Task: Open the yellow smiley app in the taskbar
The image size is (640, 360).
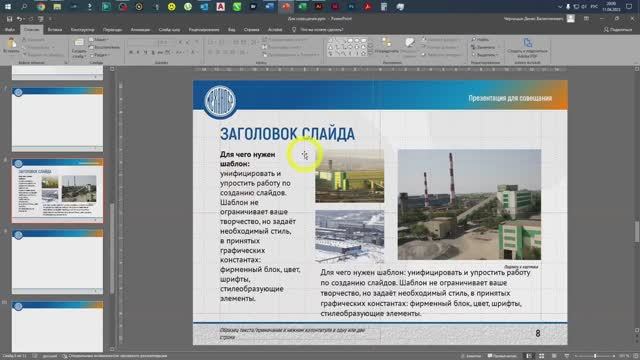Action: 171,7
